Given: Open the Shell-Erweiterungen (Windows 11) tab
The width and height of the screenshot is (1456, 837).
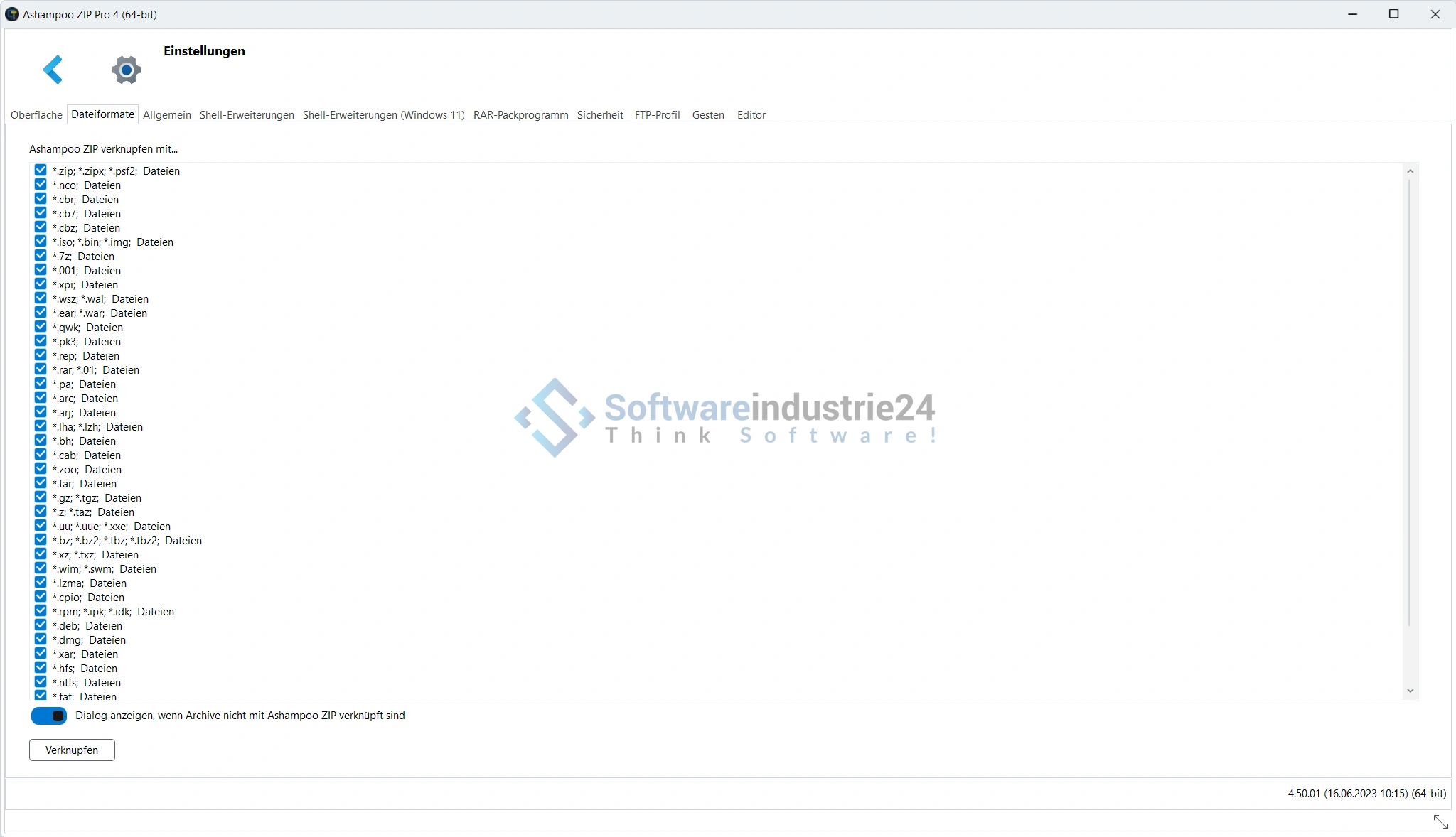Looking at the screenshot, I should [x=383, y=115].
